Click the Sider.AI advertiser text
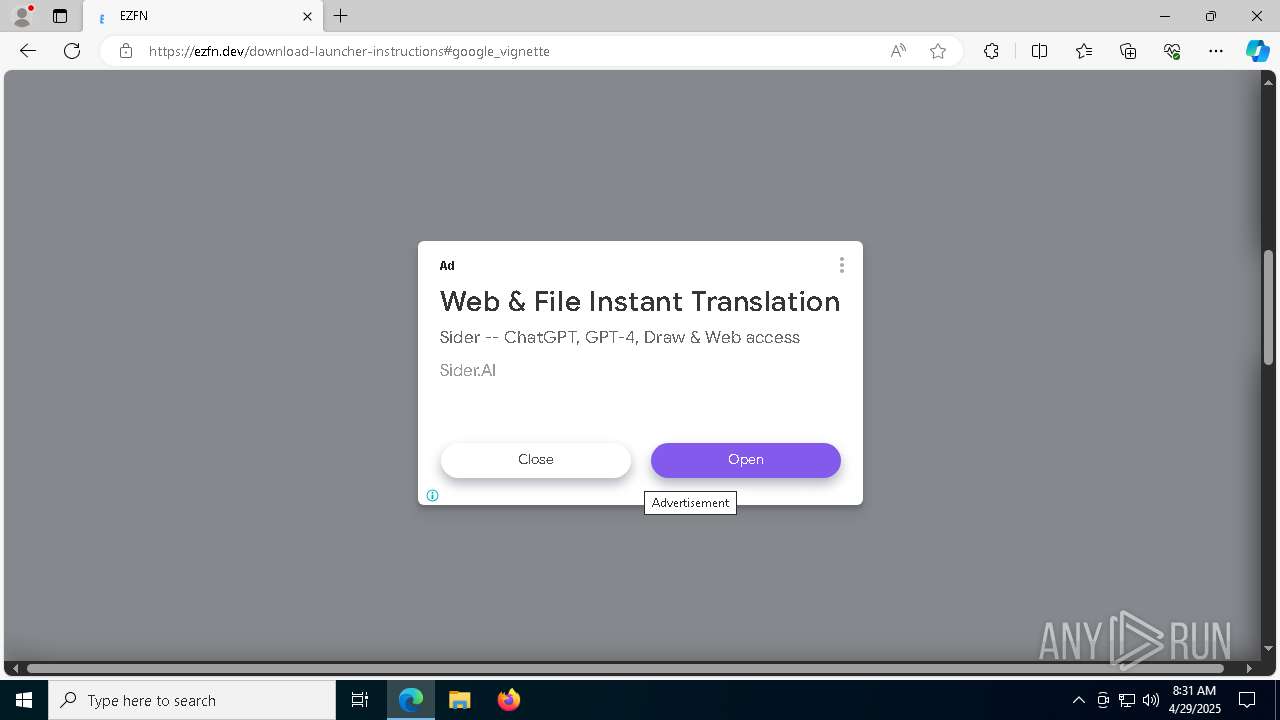The height and width of the screenshot is (720, 1280). pyautogui.click(x=468, y=370)
